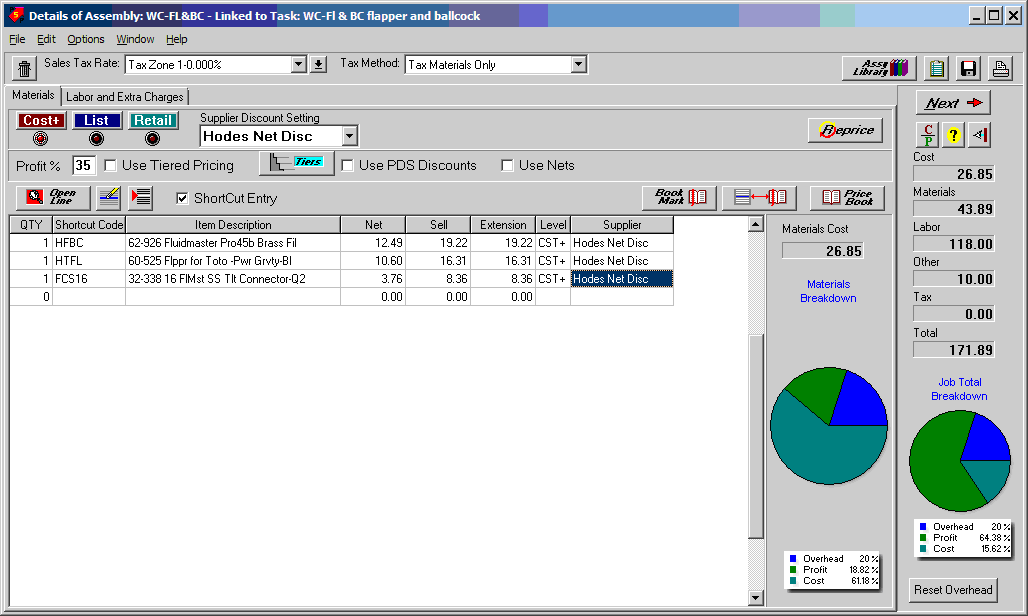Click the Supplier column header

click(x=622, y=225)
